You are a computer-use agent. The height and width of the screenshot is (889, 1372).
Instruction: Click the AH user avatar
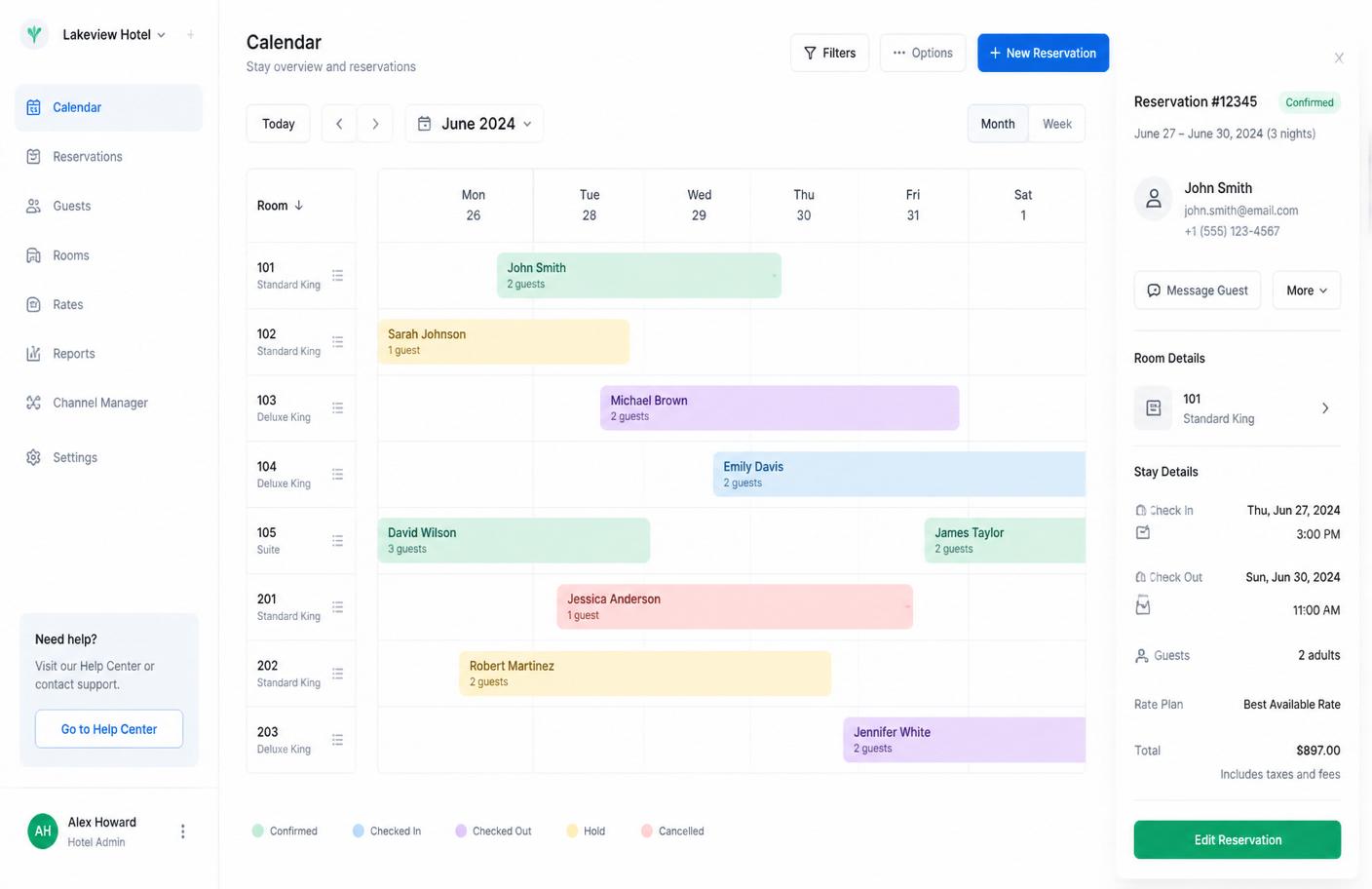(43, 831)
